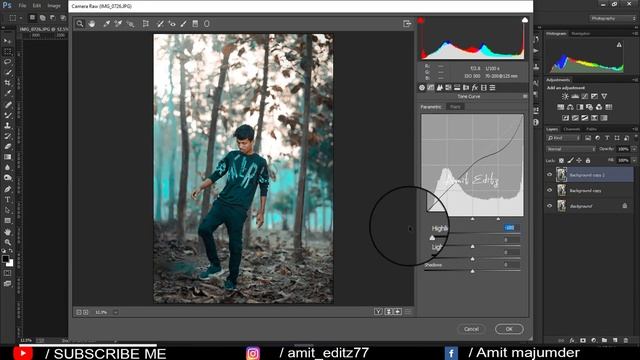
Task: Click the Cancel button
Action: click(x=471, y=329)
